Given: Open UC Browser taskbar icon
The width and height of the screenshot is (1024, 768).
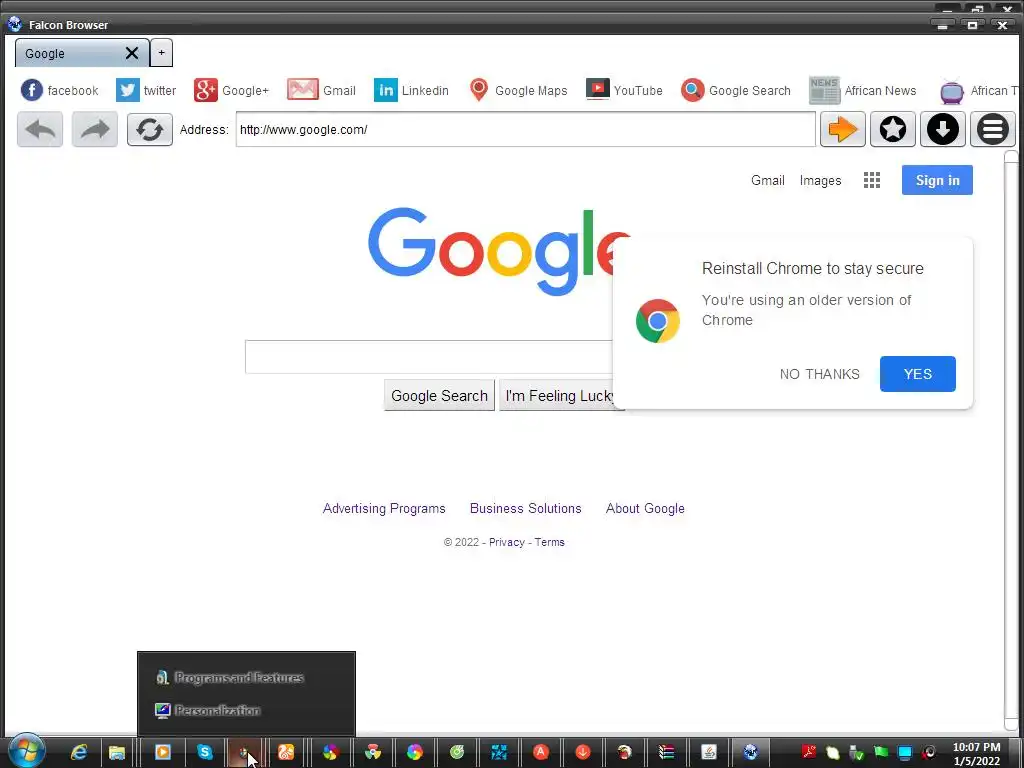Looking at the screenshot, I should [x=286, y=752].
